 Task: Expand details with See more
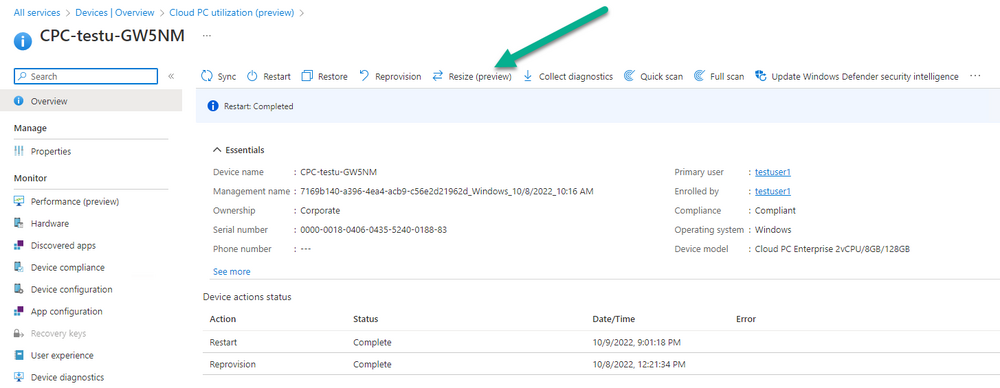pyautogui.click(x=232, y=272)
